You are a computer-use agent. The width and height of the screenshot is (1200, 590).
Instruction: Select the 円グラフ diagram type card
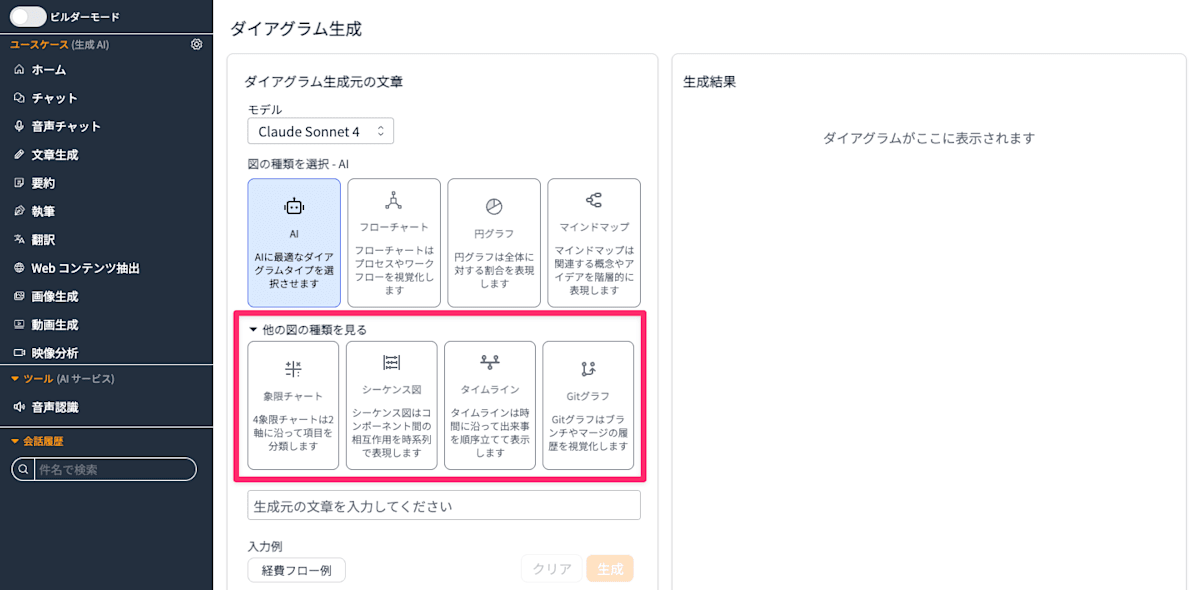tap(494, 243)
